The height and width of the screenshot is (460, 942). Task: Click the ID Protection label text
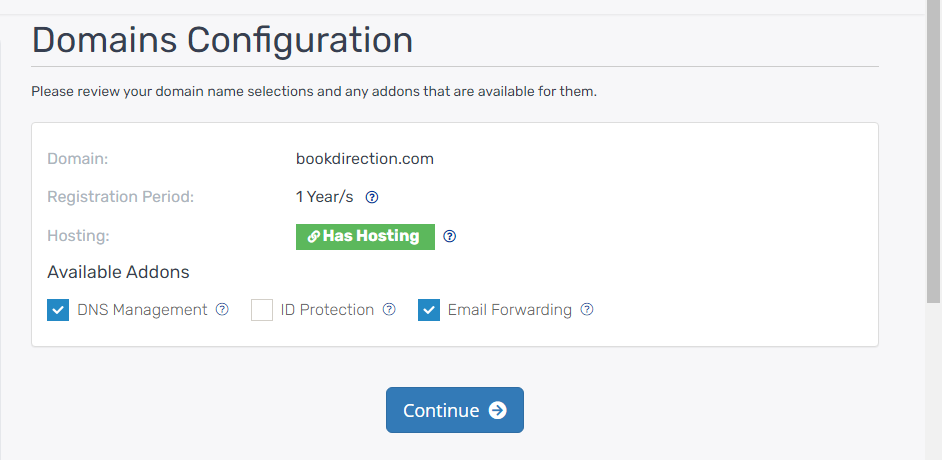click(x=327, y=310)
